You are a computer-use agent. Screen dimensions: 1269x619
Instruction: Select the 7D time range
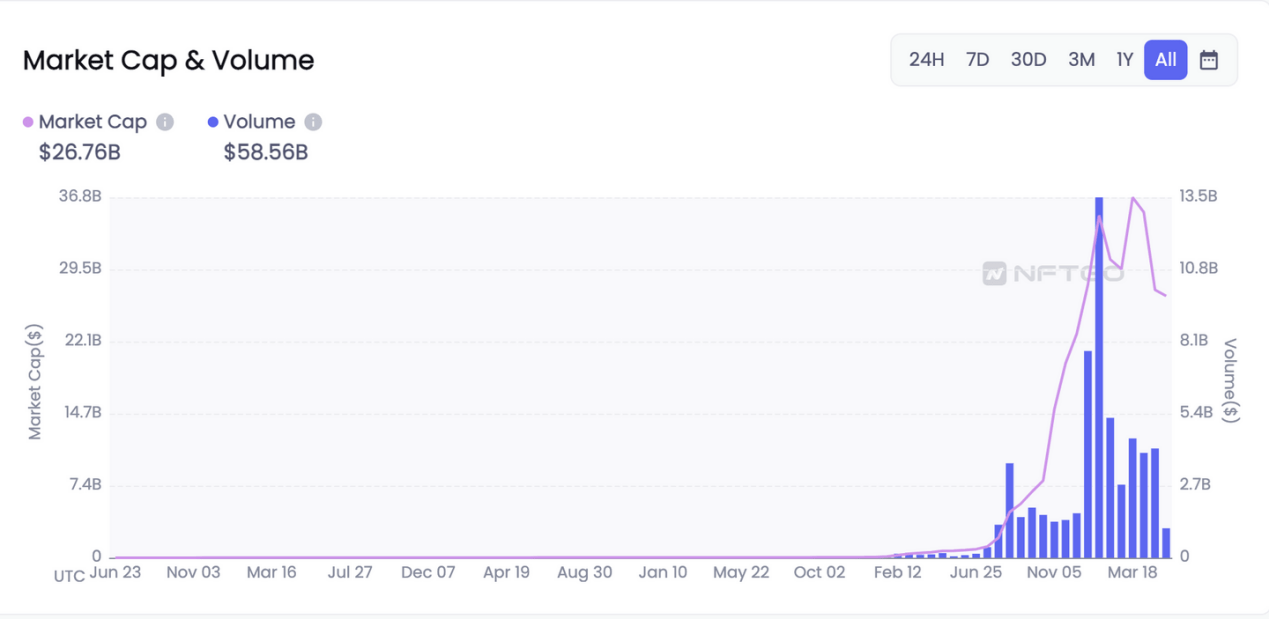coord(977,60)
